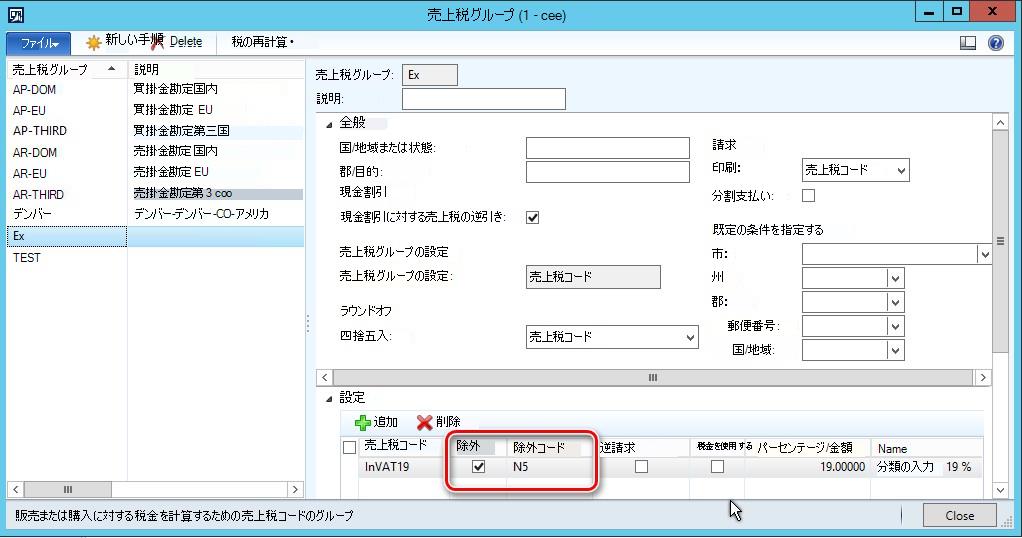
Task: Click 国/地域または状態 input field
Action: coord(607,147)
